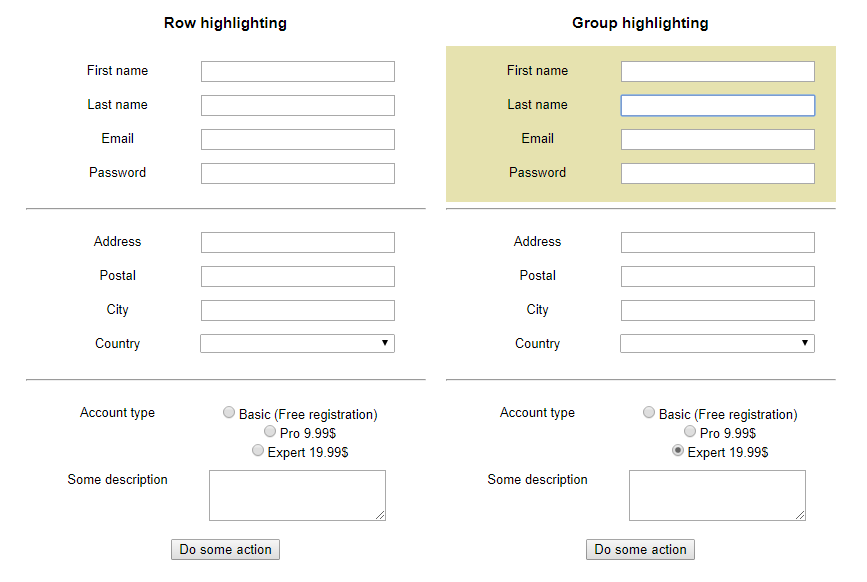Click City field in Group highlighting form
867x582 pixels.
coord(717,311)
